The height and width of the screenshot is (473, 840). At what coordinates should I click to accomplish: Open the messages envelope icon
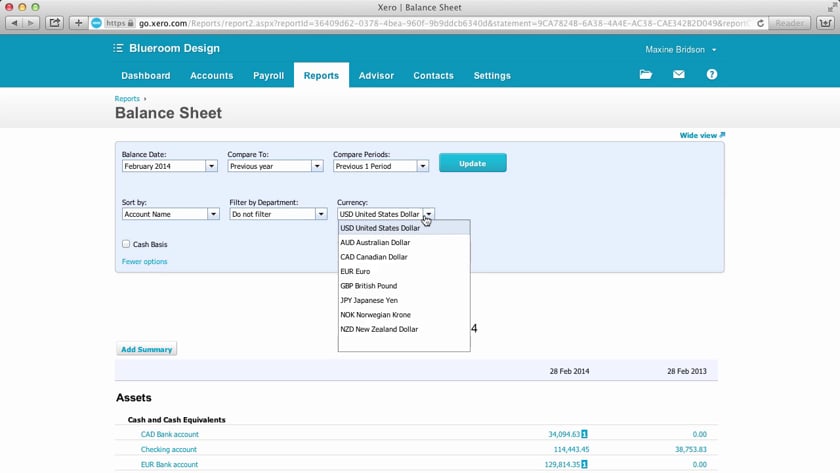tap(679, 74)
